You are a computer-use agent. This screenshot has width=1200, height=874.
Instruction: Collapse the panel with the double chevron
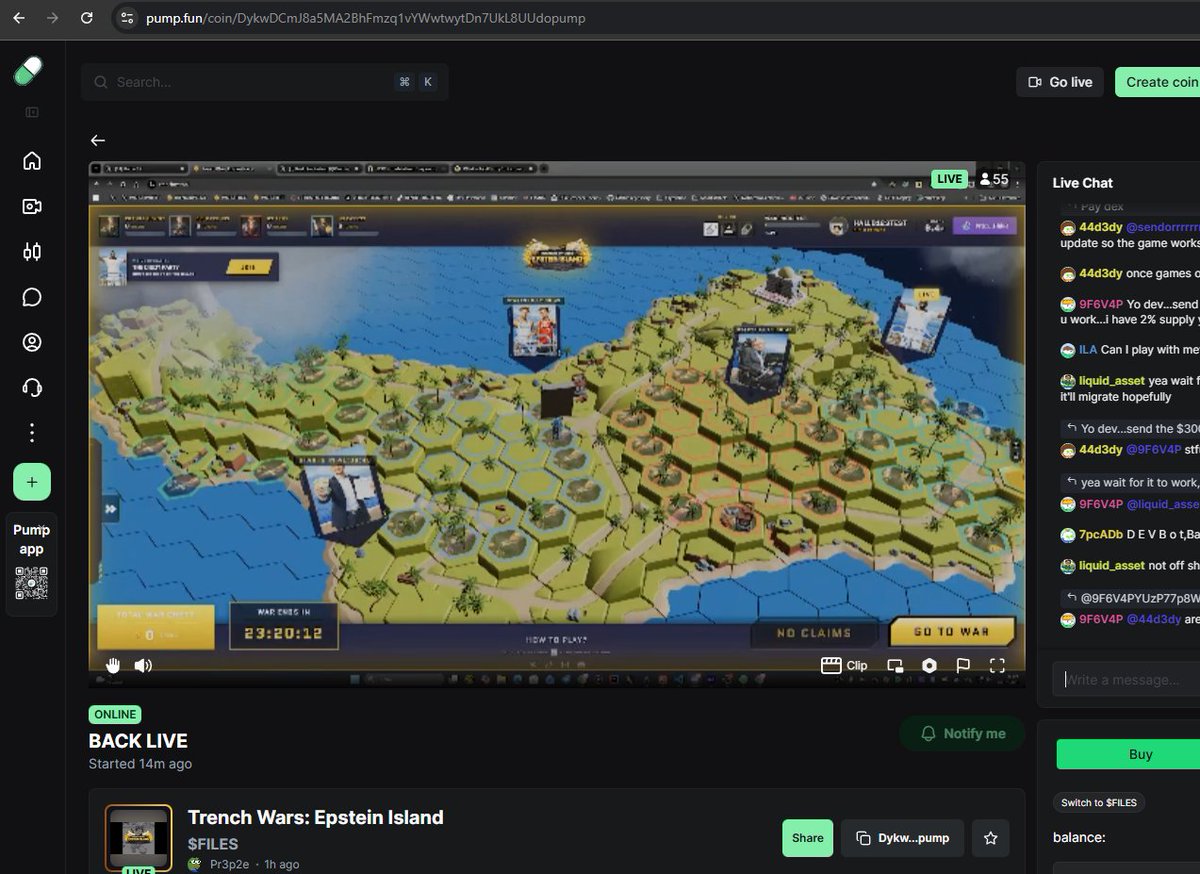coord(110,509)
